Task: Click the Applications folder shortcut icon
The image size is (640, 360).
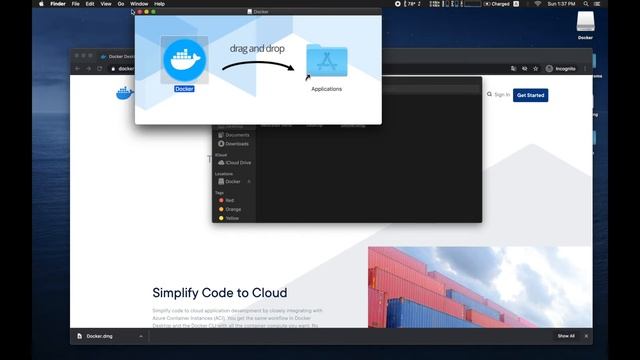Action: click(x=327, y=60)
